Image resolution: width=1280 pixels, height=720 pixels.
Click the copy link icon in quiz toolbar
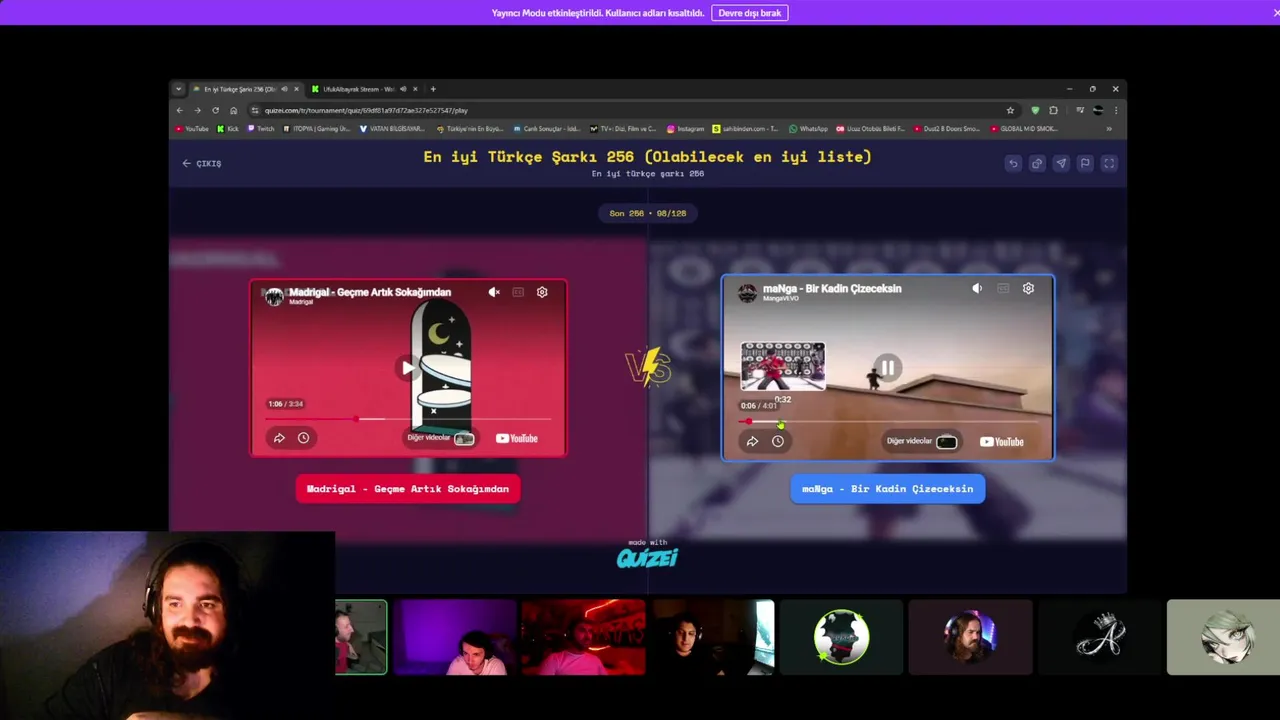(1037, 163)
